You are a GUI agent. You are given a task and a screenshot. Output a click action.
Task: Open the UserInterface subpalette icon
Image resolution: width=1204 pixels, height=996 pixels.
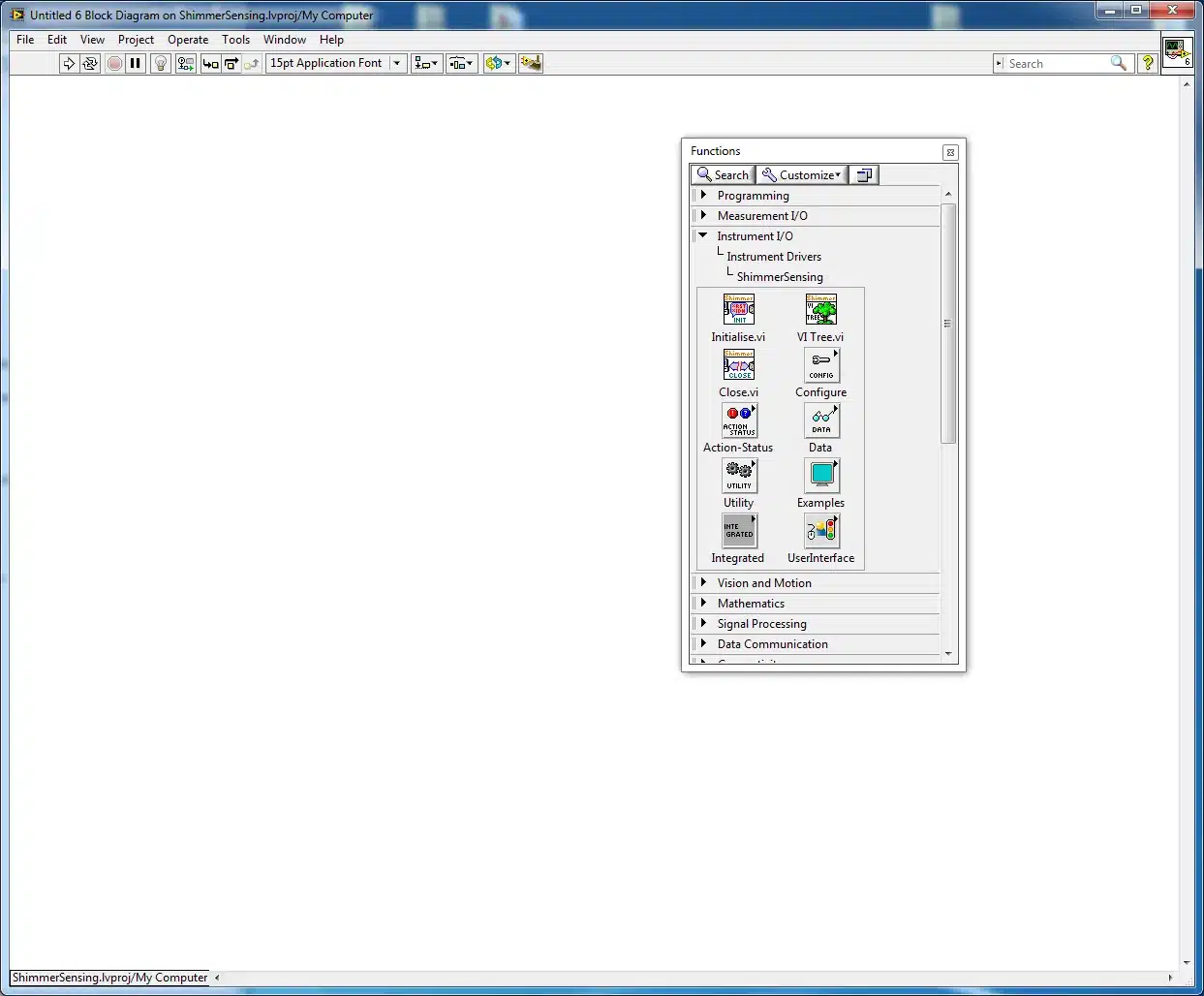coord(821,531)
